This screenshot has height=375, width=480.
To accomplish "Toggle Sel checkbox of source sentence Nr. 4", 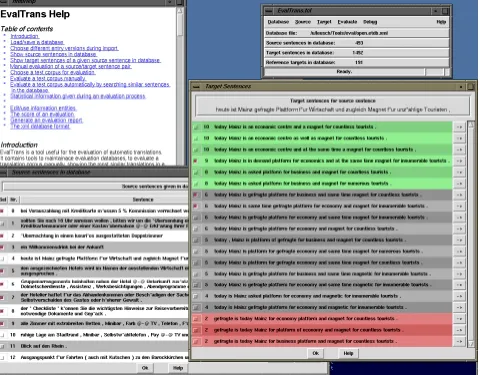I will pos(2,258).
